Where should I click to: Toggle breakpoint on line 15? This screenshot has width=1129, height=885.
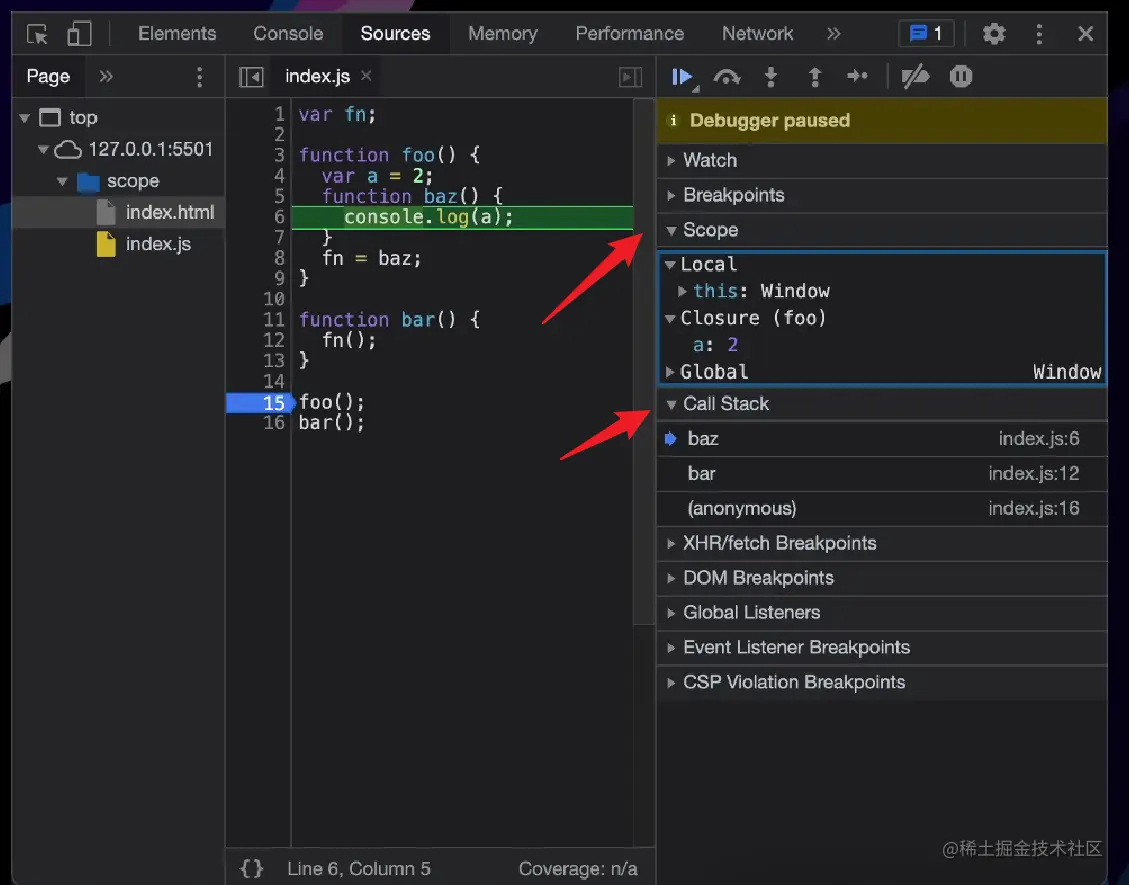click(x=259, y=403)
